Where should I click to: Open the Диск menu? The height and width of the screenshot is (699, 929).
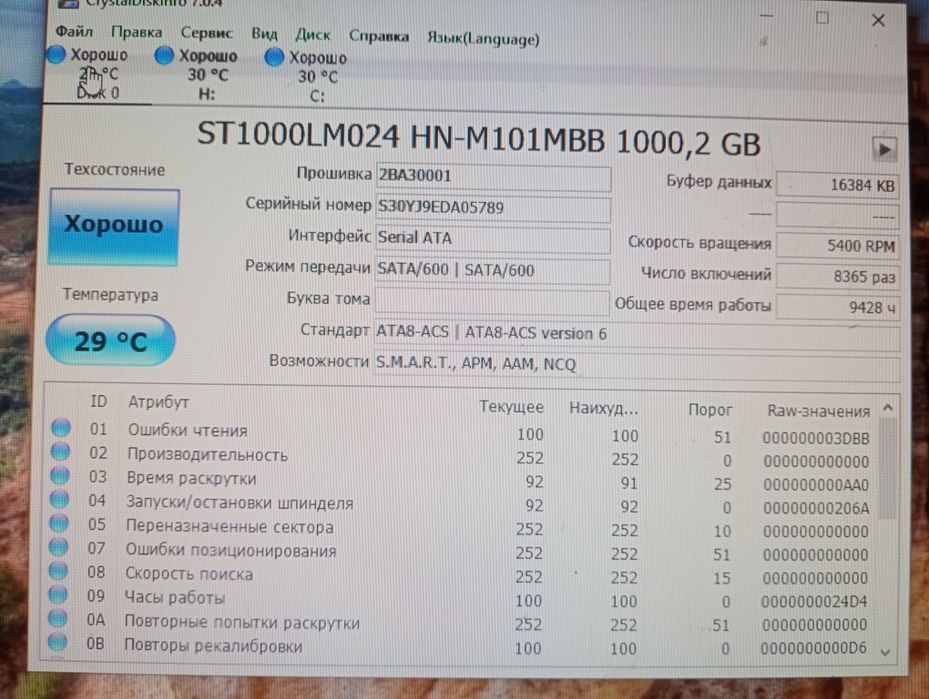(x=312, y=35)
